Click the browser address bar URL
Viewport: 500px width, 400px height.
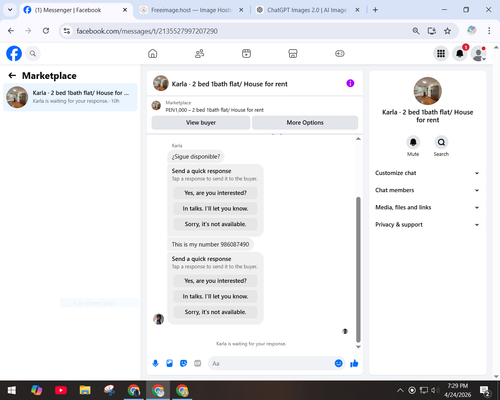click(x=147, y=31)
